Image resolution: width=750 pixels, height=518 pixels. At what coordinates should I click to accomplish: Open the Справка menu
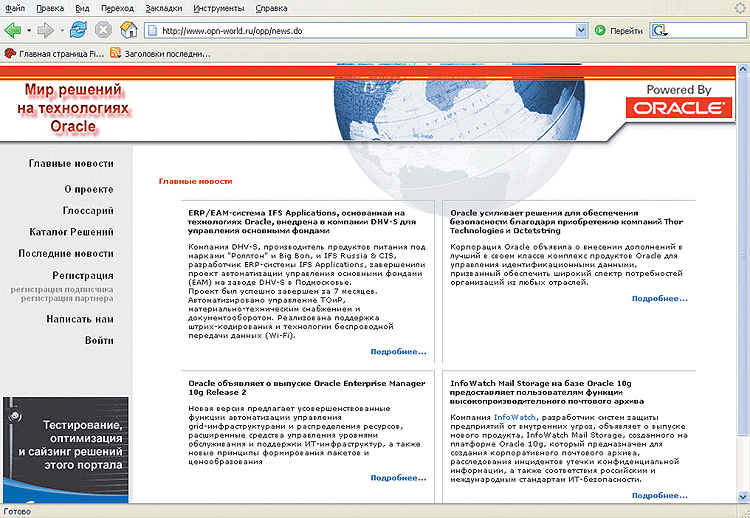click(x=271, y=8)
